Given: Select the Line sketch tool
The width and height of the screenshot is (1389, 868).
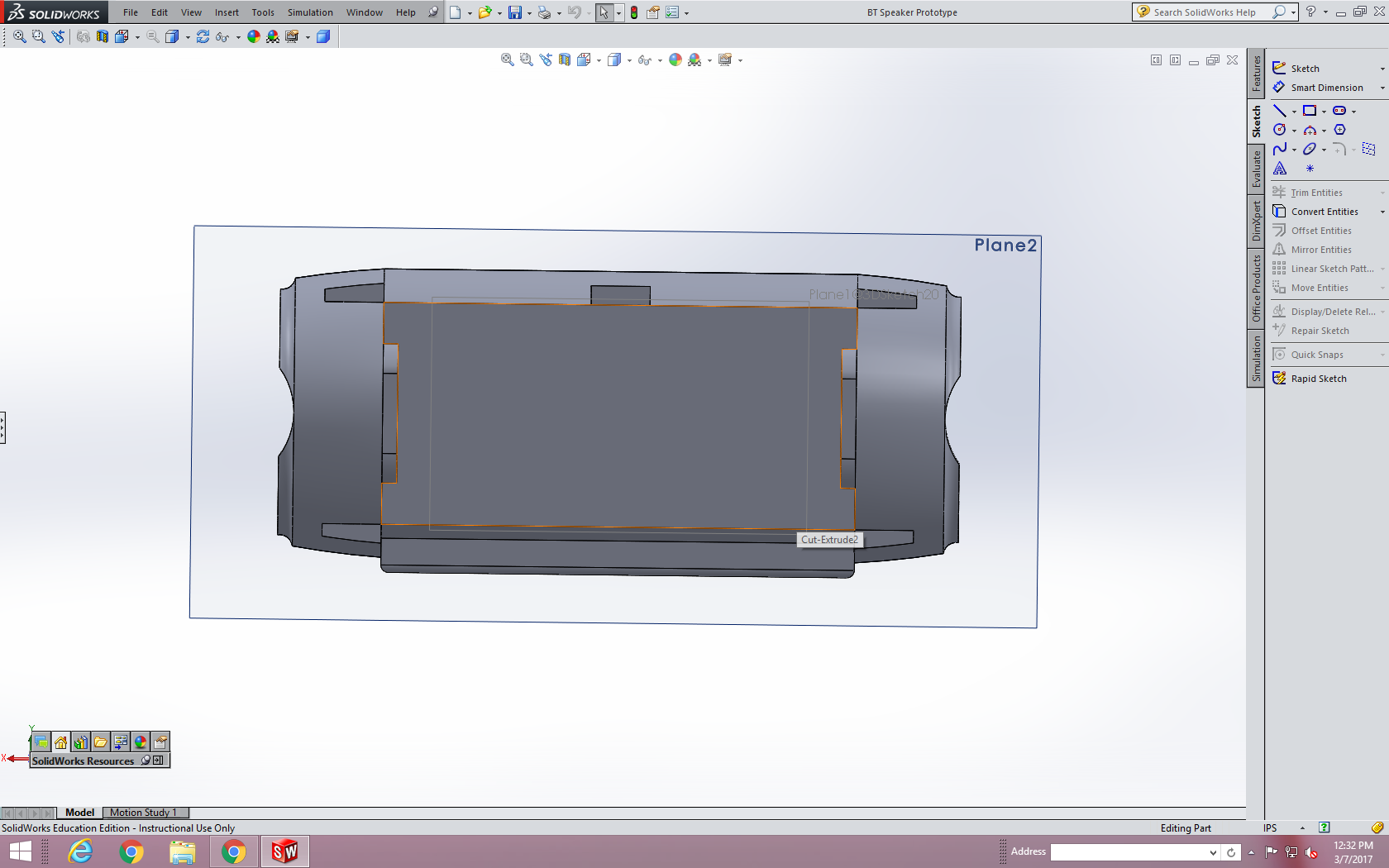Looking at the screenshot, I should coord(1280,110).
